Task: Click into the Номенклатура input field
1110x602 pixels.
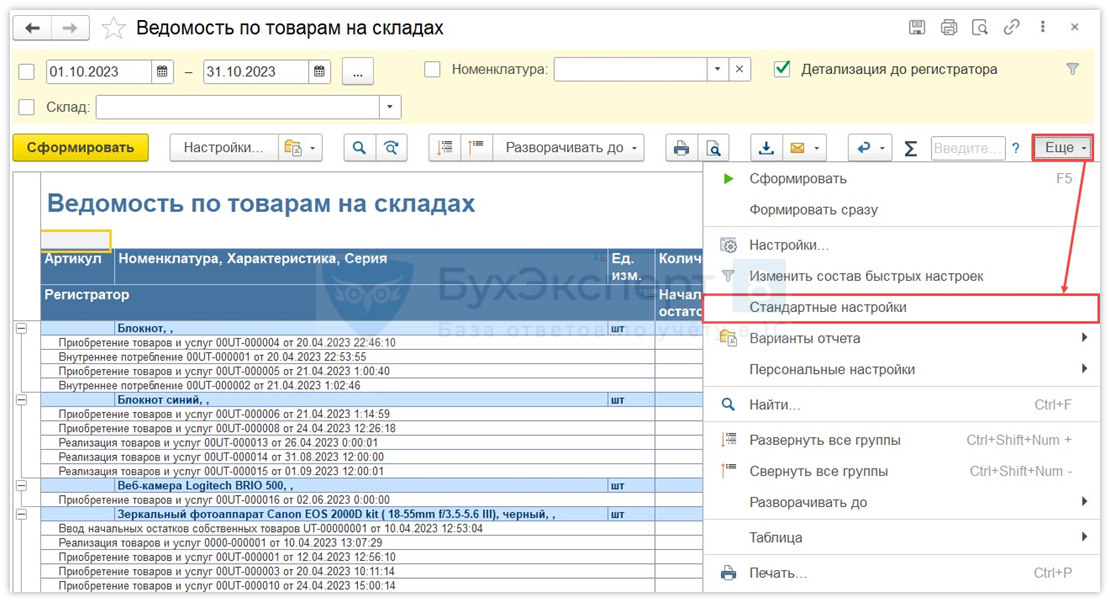Action: tap(630, 70)
